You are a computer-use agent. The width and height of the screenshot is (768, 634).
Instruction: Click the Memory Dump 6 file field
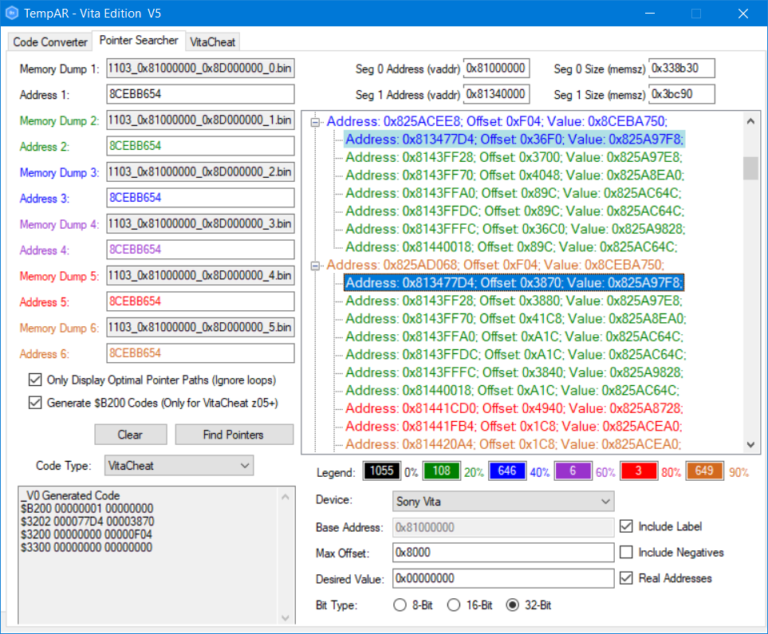tap(200, 327)
